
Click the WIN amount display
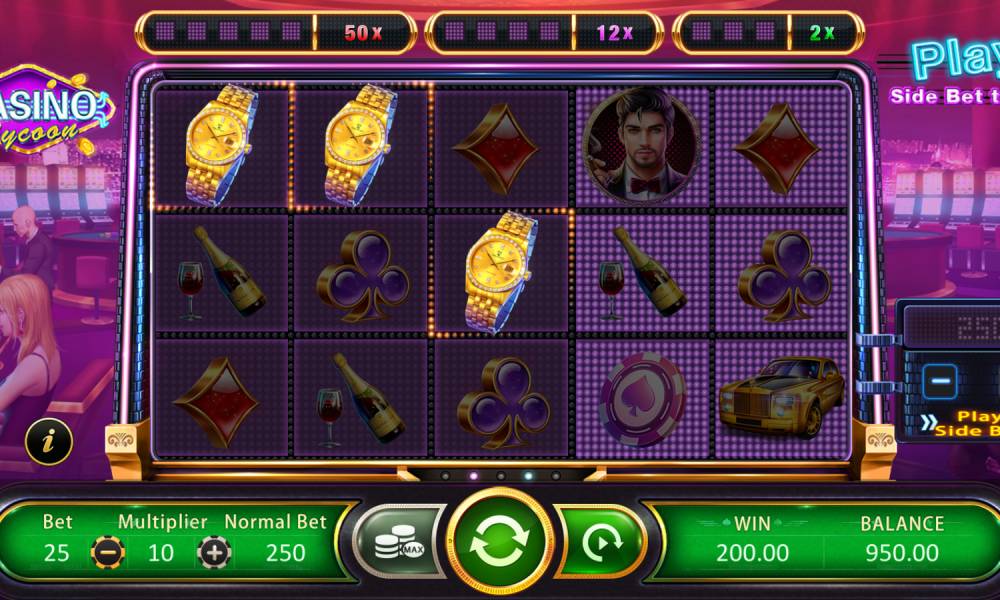pyautogui.click(x=752, y=552)
